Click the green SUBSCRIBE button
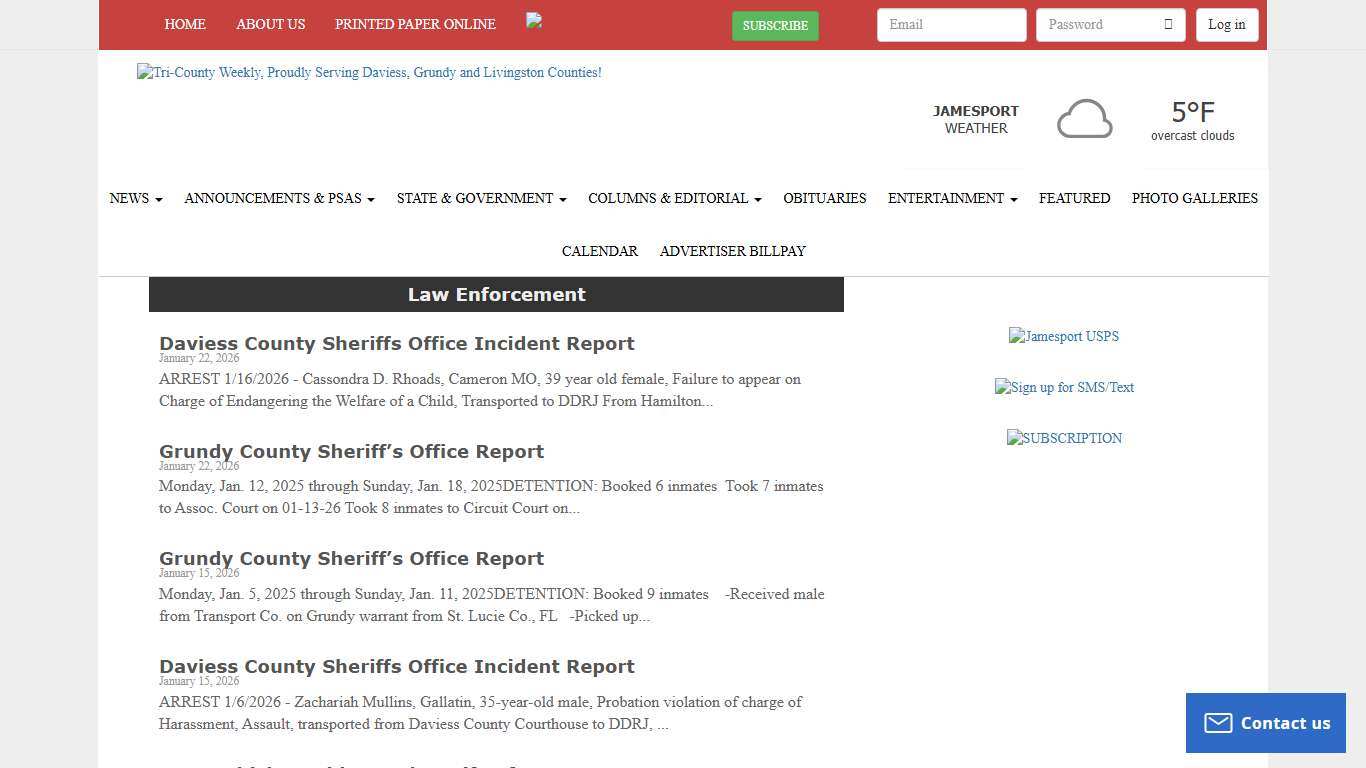This screenshot has width=1366, height=768. [x=775, y=26]
